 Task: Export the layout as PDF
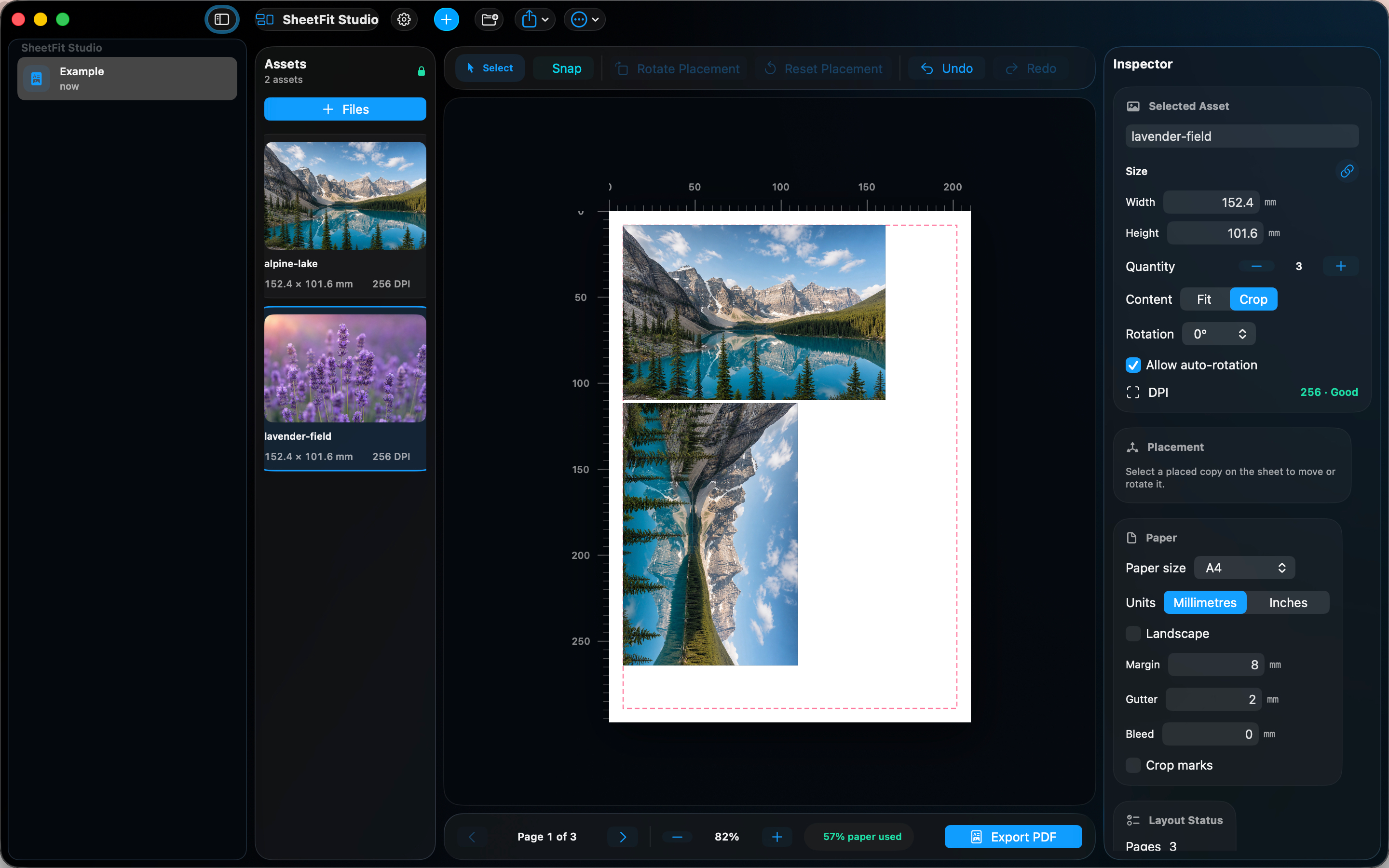click(x=1013, y=837)
